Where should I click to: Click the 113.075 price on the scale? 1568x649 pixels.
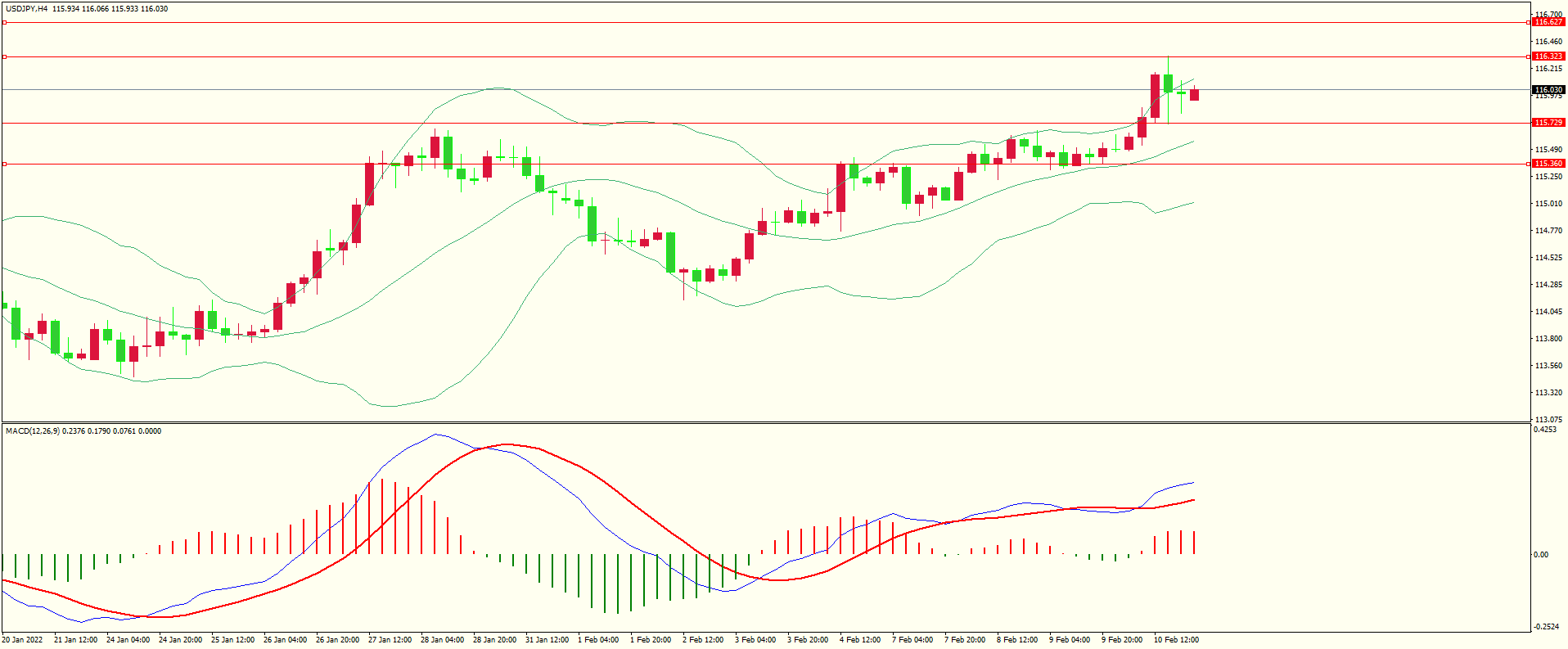point(1548,419)
